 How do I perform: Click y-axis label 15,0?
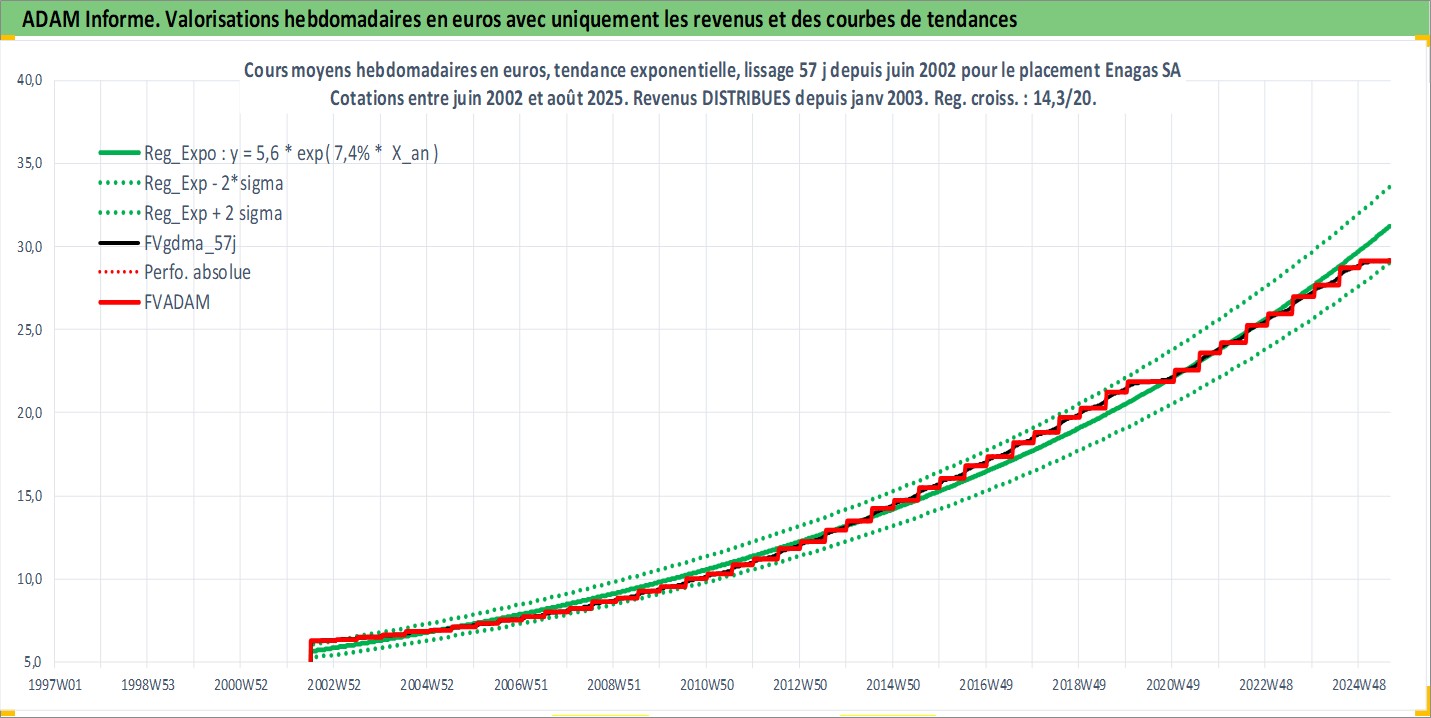click(x=31, y=496)
